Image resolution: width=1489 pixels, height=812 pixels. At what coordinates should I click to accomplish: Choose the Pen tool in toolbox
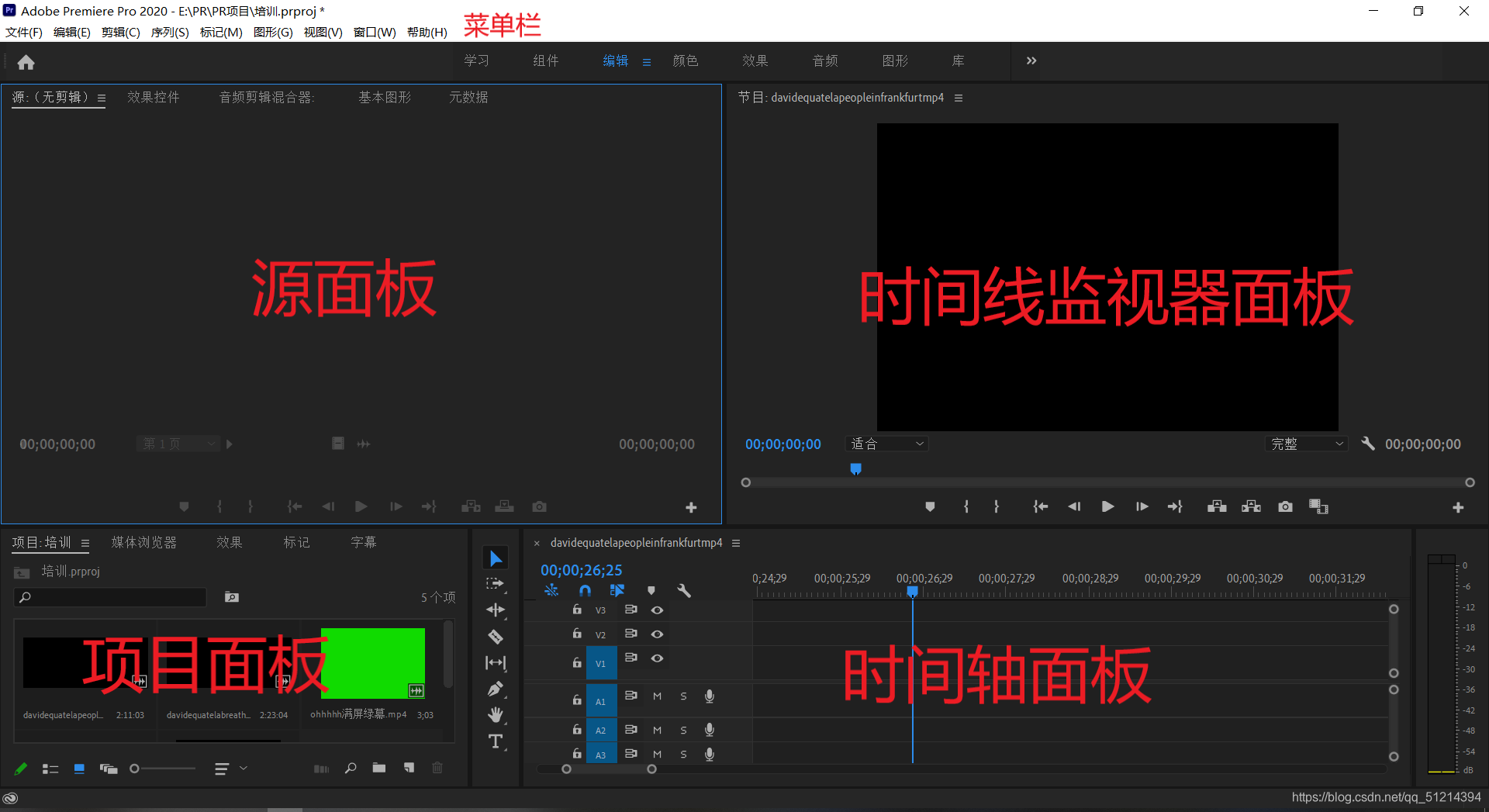point(496,689)
